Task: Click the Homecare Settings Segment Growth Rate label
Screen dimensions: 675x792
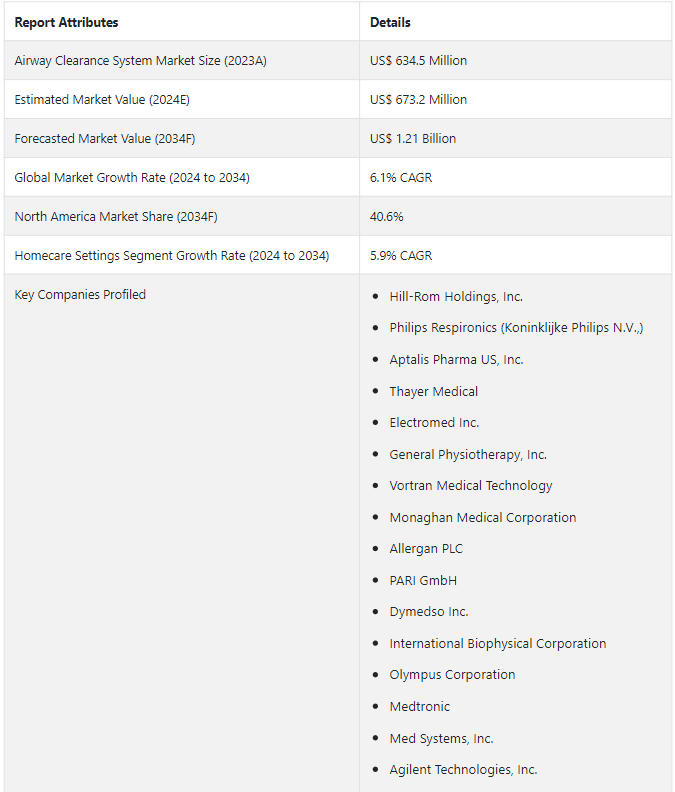Action: pyautogui.click(x=171, y=256)
